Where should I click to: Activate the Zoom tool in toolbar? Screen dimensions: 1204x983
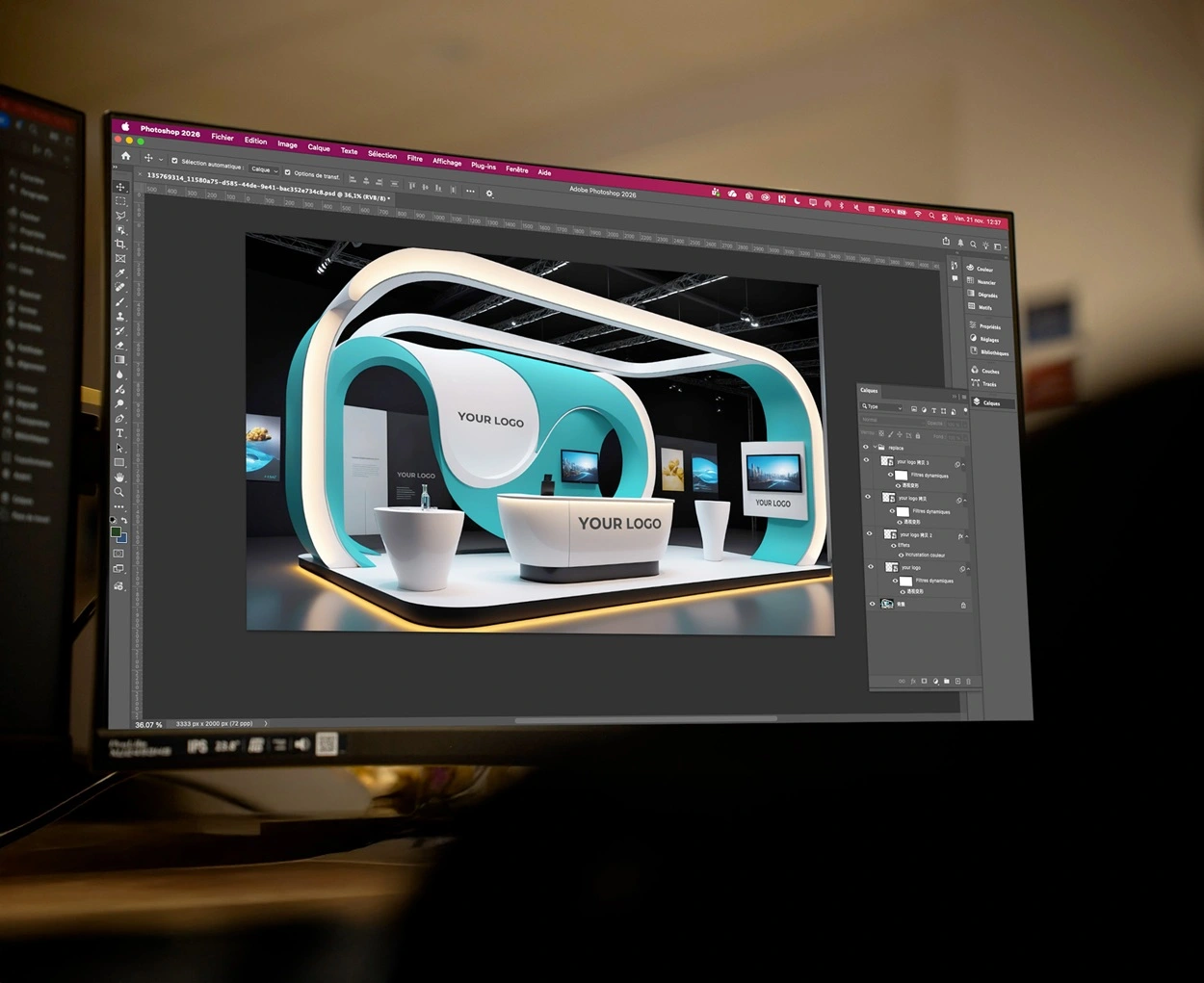119,492
